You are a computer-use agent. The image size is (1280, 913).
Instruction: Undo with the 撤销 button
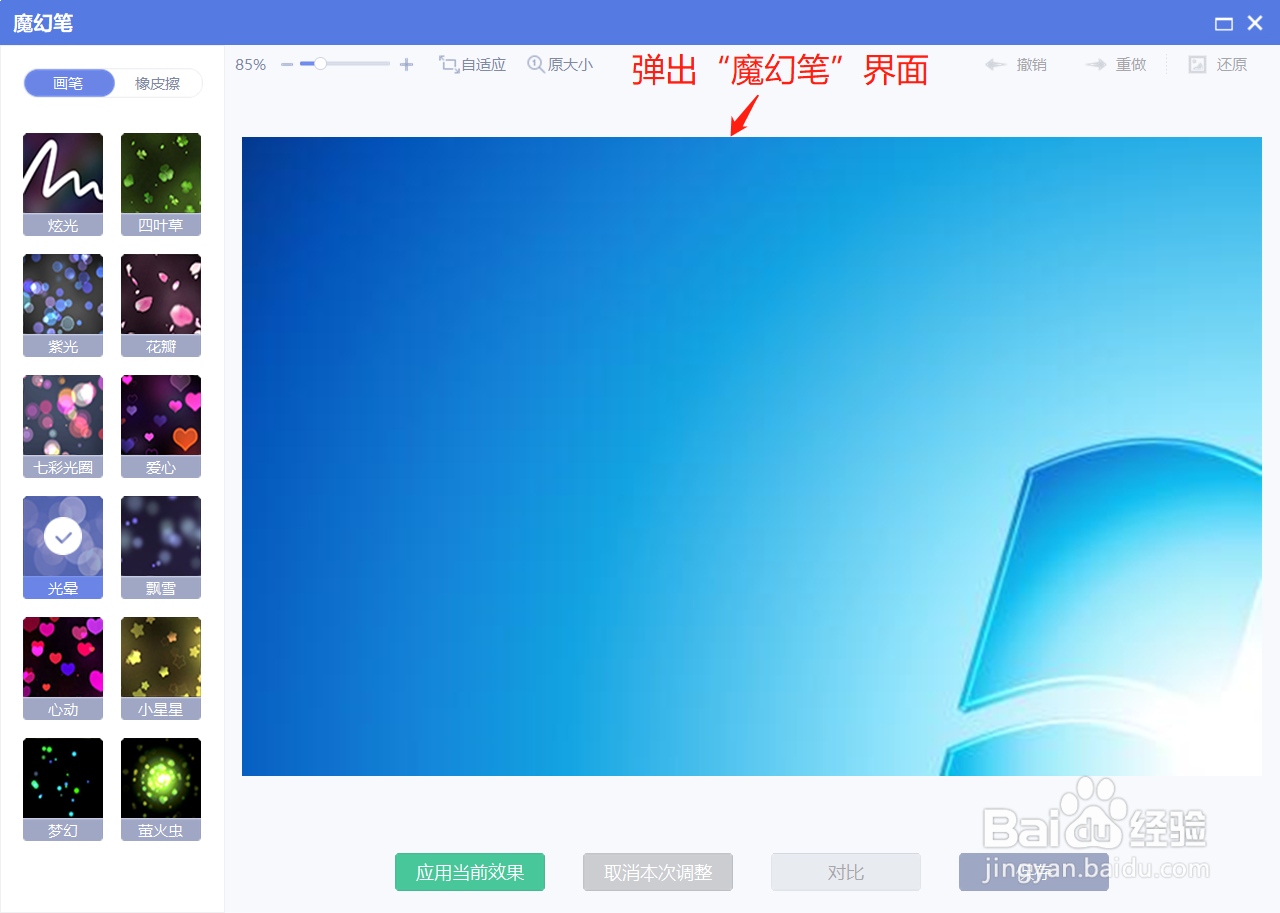pyautogui.click(x=1016, y=64)
